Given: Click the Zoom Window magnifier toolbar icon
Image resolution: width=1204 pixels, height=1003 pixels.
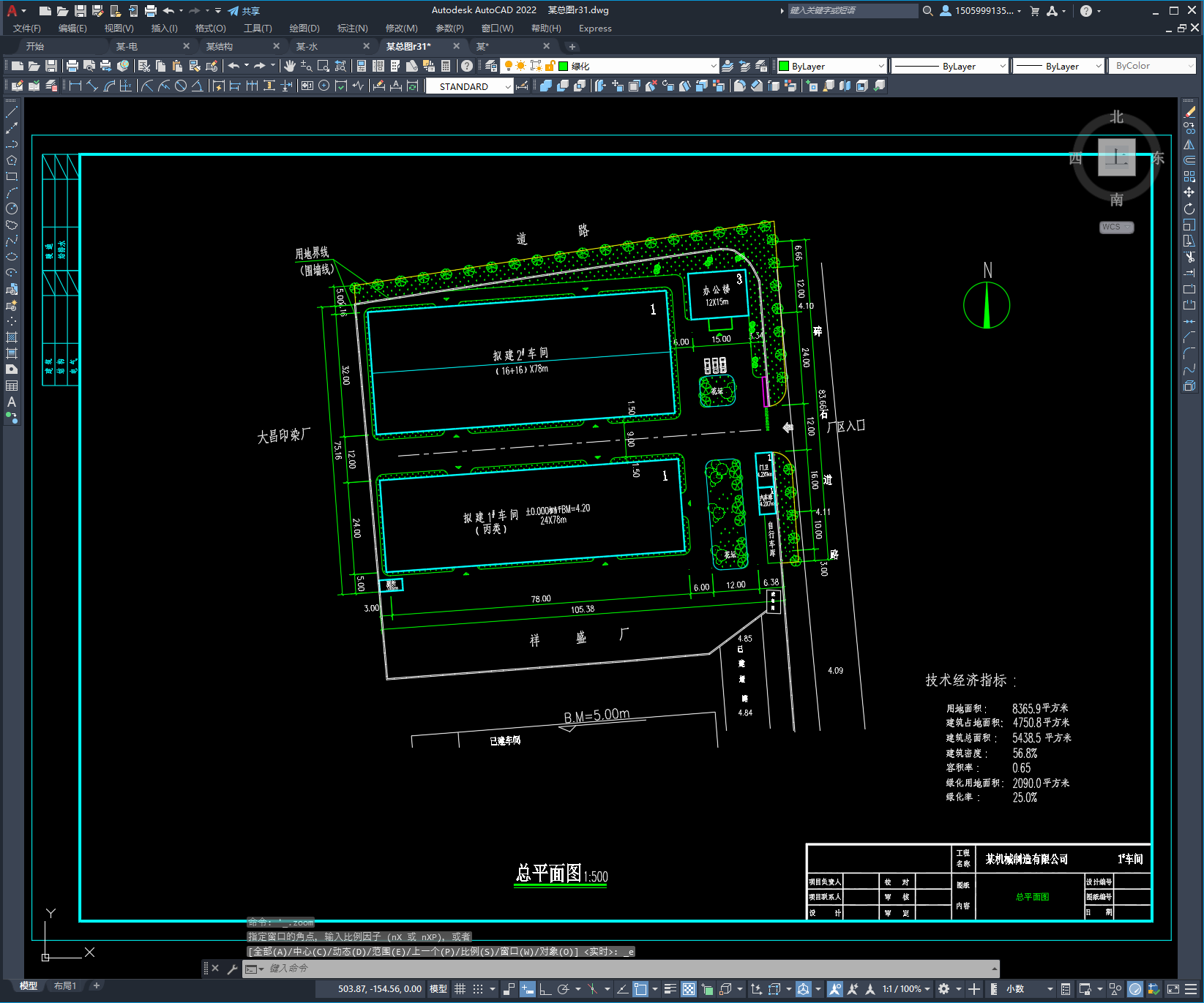Looking at the screenshot, I should point(324,66).
